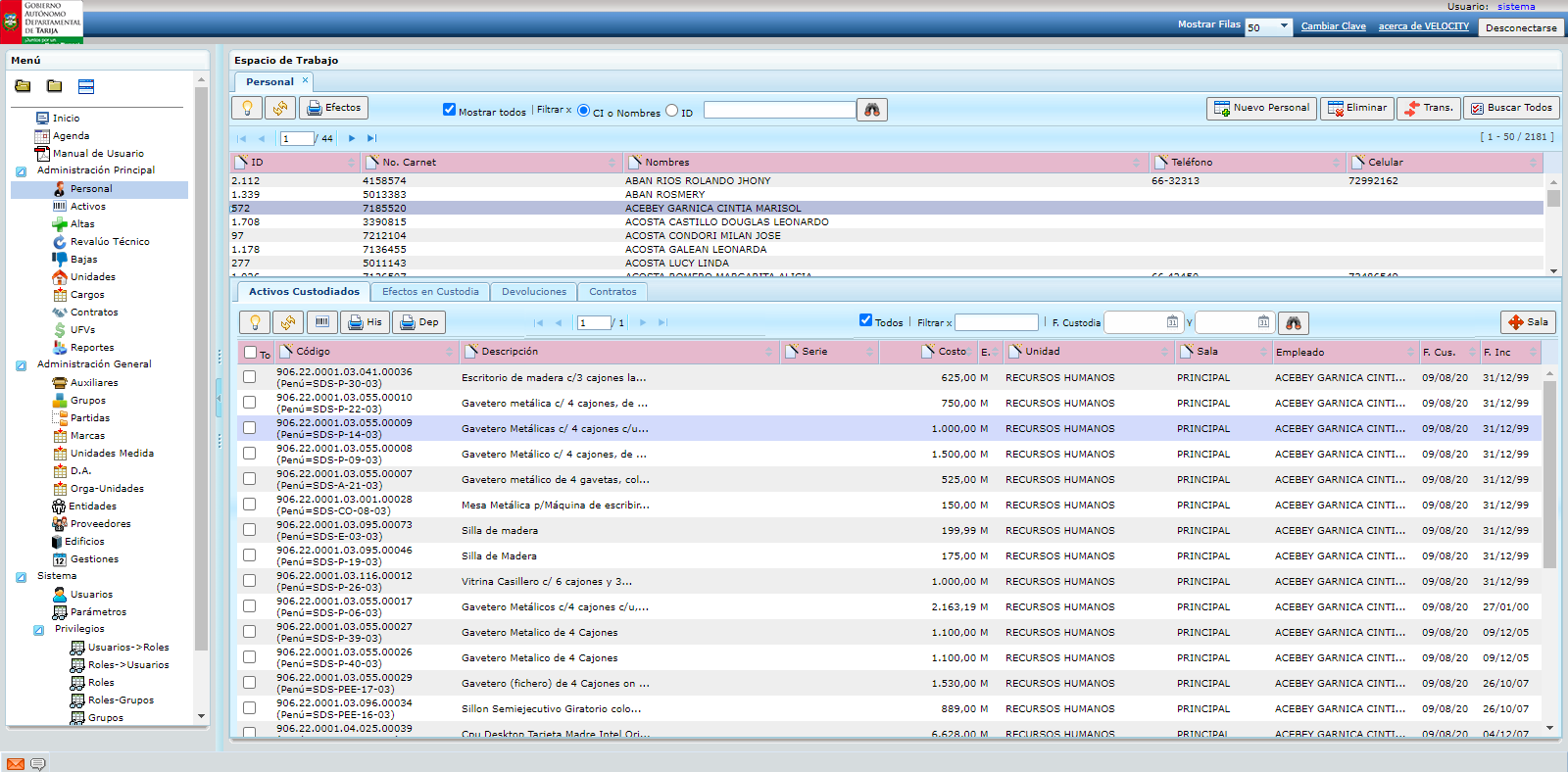The width and height of the screenshot is (1568, 772).
Task: Collapse Administración Principal tree node
Action: tap(21, 171)
